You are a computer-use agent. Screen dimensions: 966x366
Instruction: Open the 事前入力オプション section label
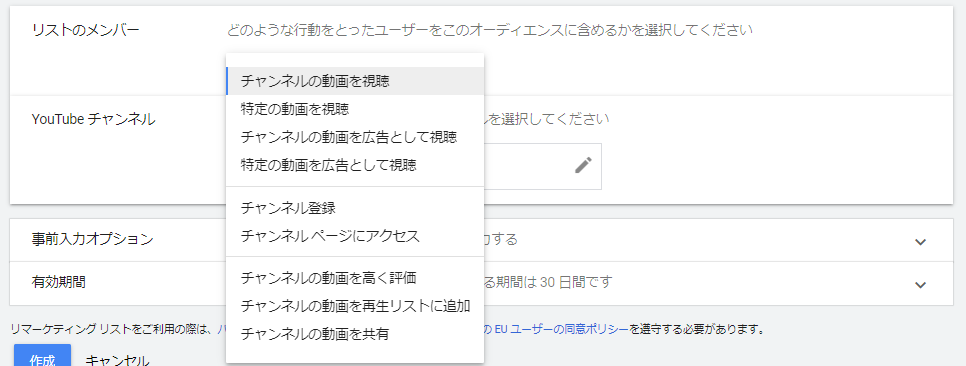tap(92, 240)
